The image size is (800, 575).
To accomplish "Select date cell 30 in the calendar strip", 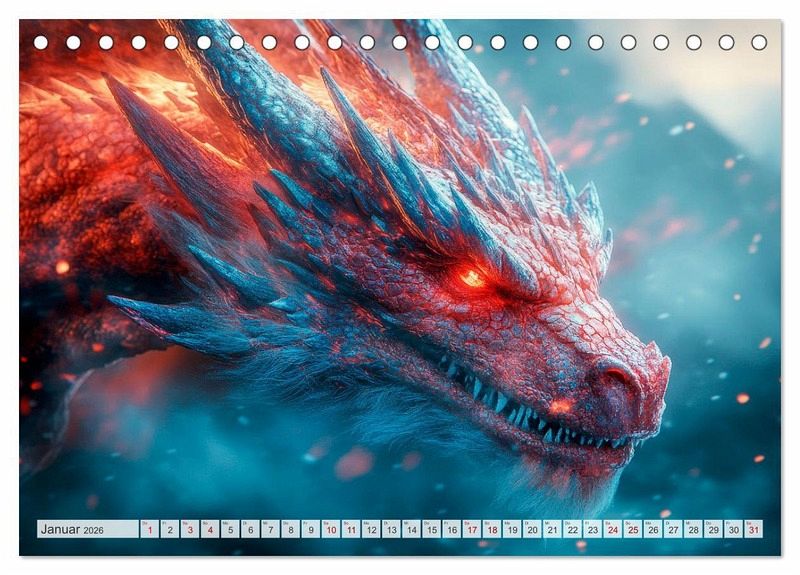I will (x=734, y=529).
